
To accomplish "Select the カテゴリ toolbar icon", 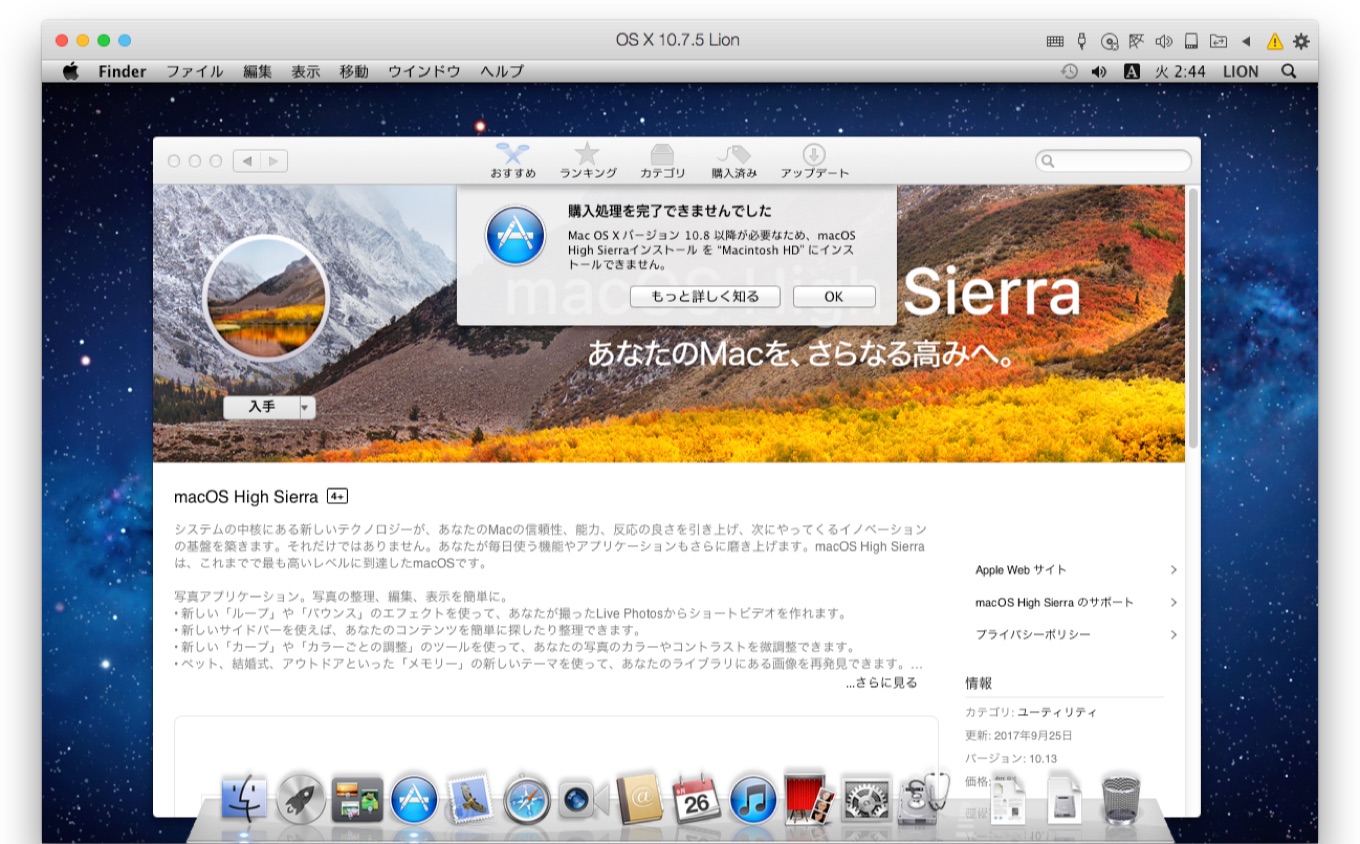I will 662,156.
